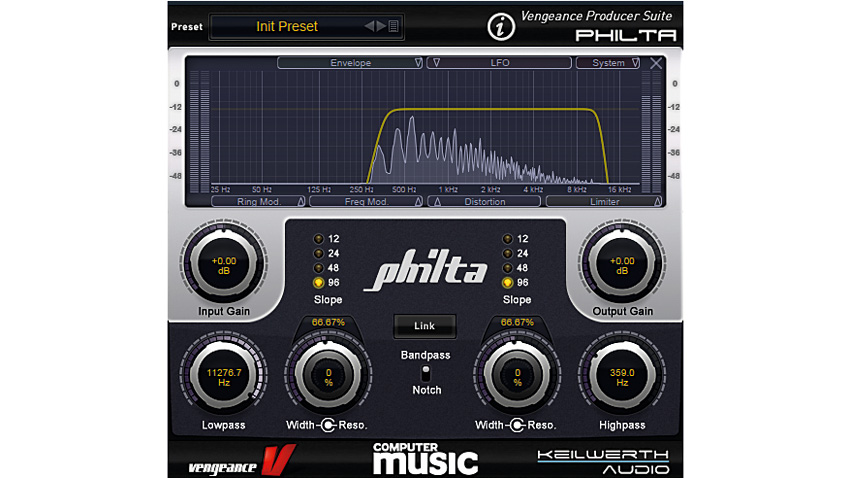Click the left 66.67% width value

coord(328,322)
